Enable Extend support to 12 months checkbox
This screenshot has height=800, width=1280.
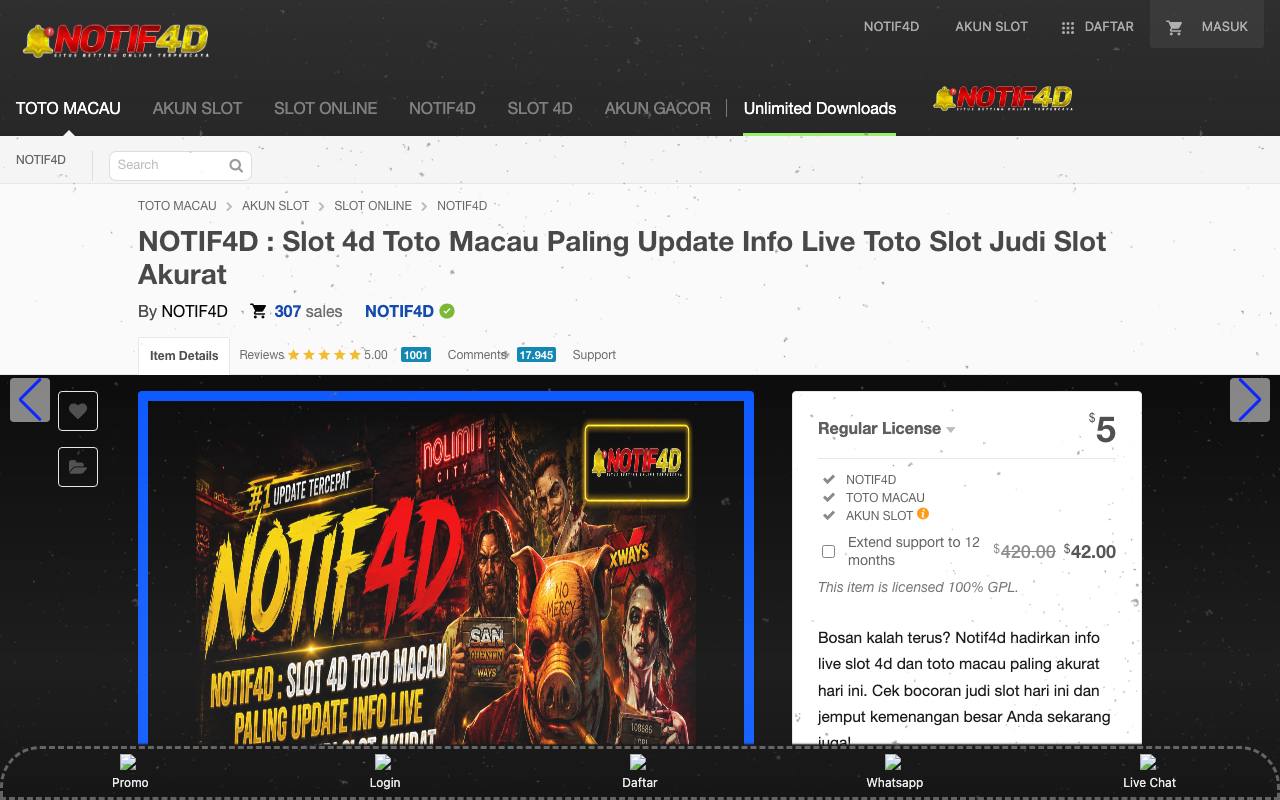[828, 551]
